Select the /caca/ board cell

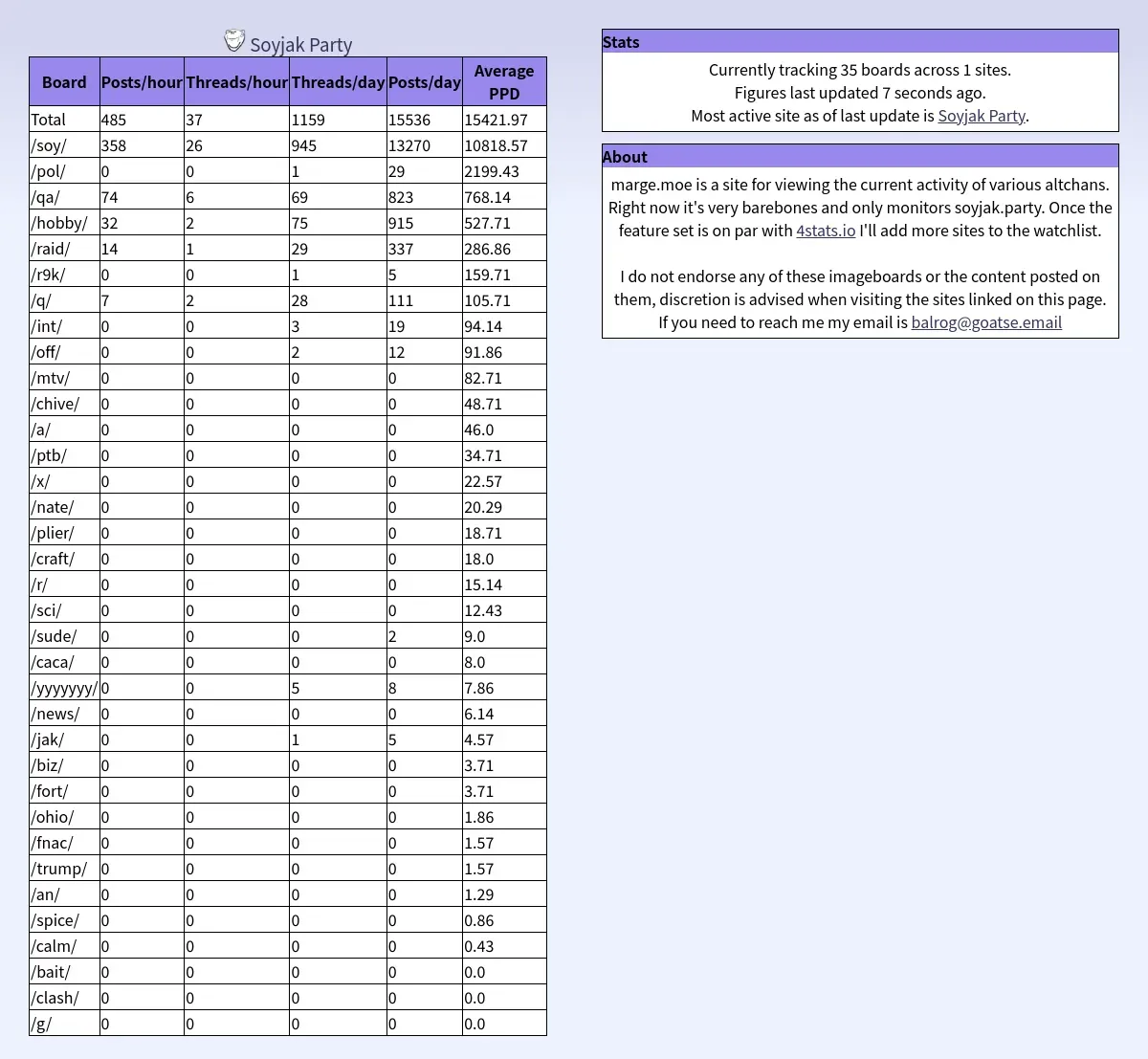point(64,662)
